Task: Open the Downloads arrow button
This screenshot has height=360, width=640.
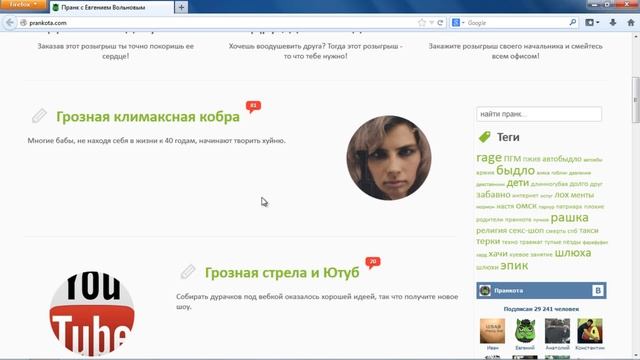Action: pyautogui.click(x=613, y=23)
